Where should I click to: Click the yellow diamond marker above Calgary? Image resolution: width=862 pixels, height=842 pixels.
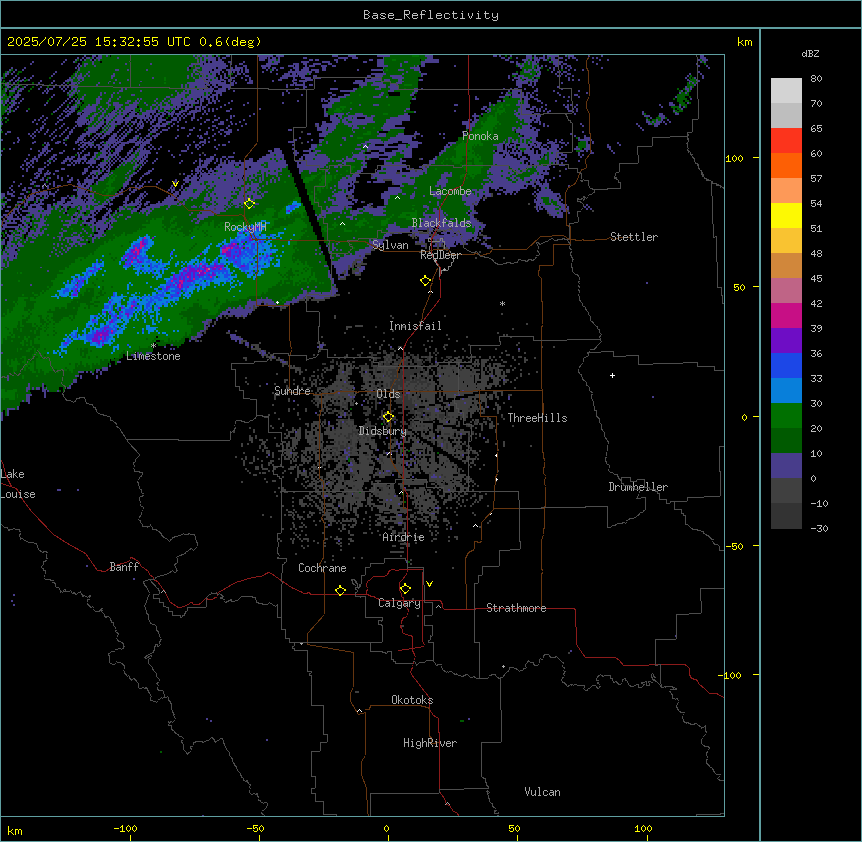pyautogui.click(x=405, y=589)
